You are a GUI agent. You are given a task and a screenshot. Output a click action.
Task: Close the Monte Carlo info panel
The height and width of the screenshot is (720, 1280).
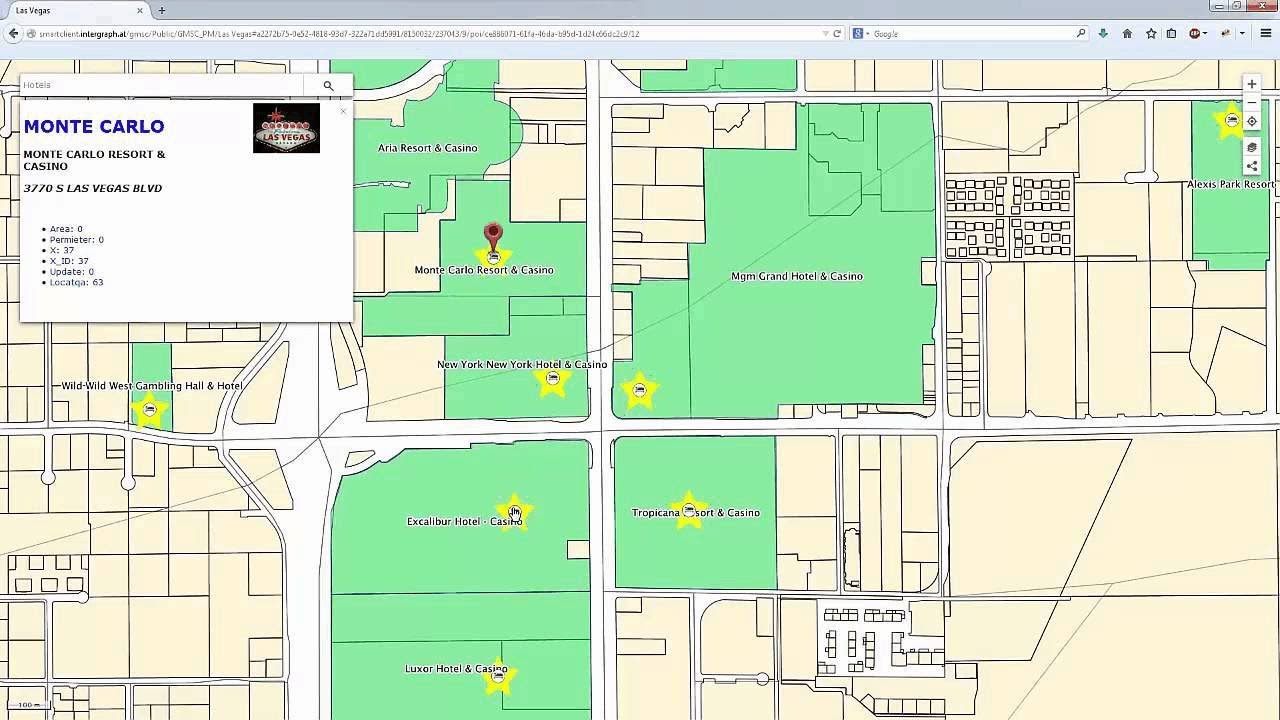343,111
